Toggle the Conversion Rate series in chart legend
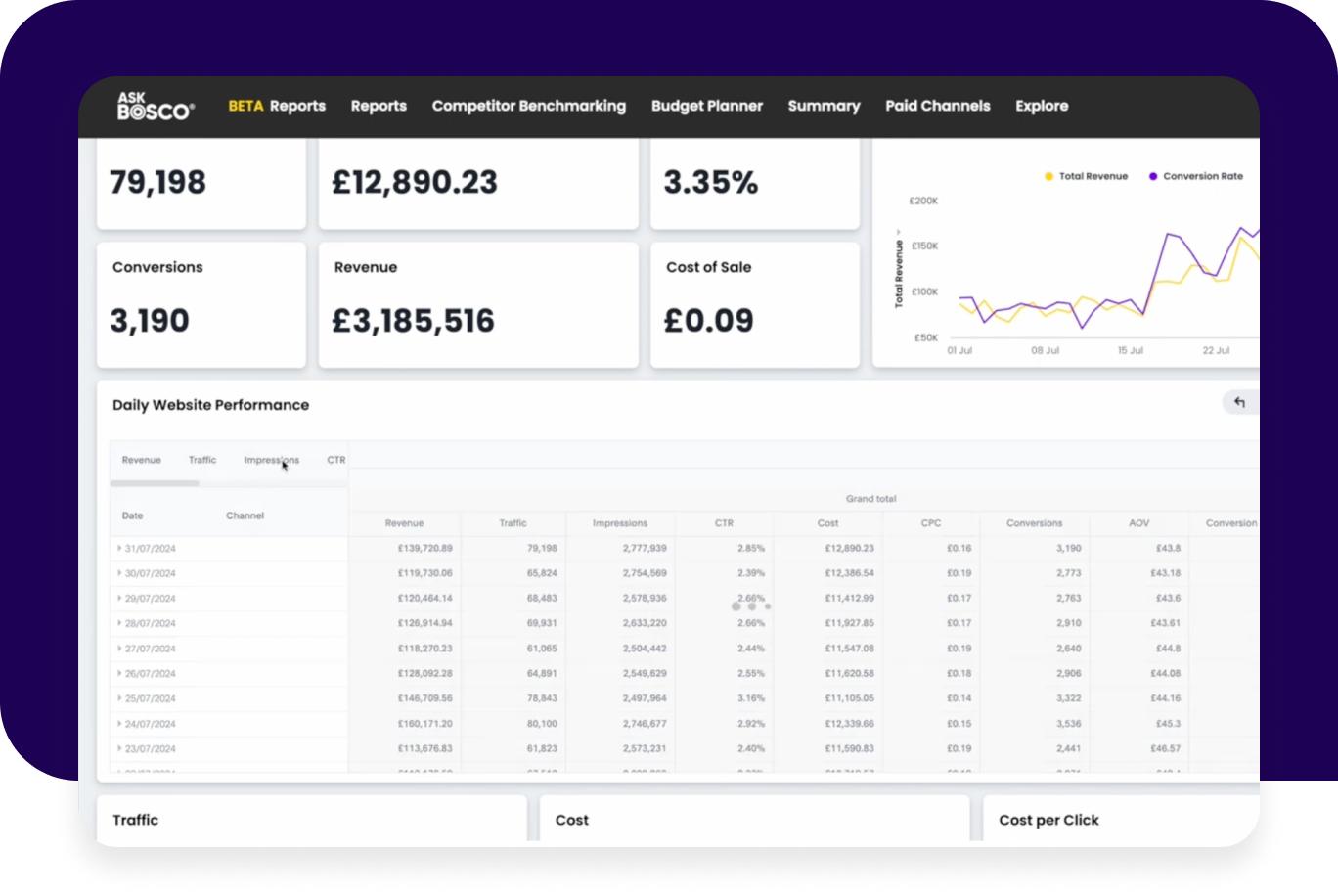The image size is (1338, 896). tap(1195, 176)
